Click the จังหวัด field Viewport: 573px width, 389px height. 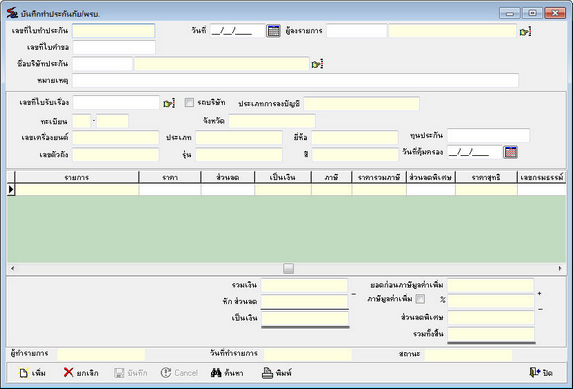[x=272, y=121]
